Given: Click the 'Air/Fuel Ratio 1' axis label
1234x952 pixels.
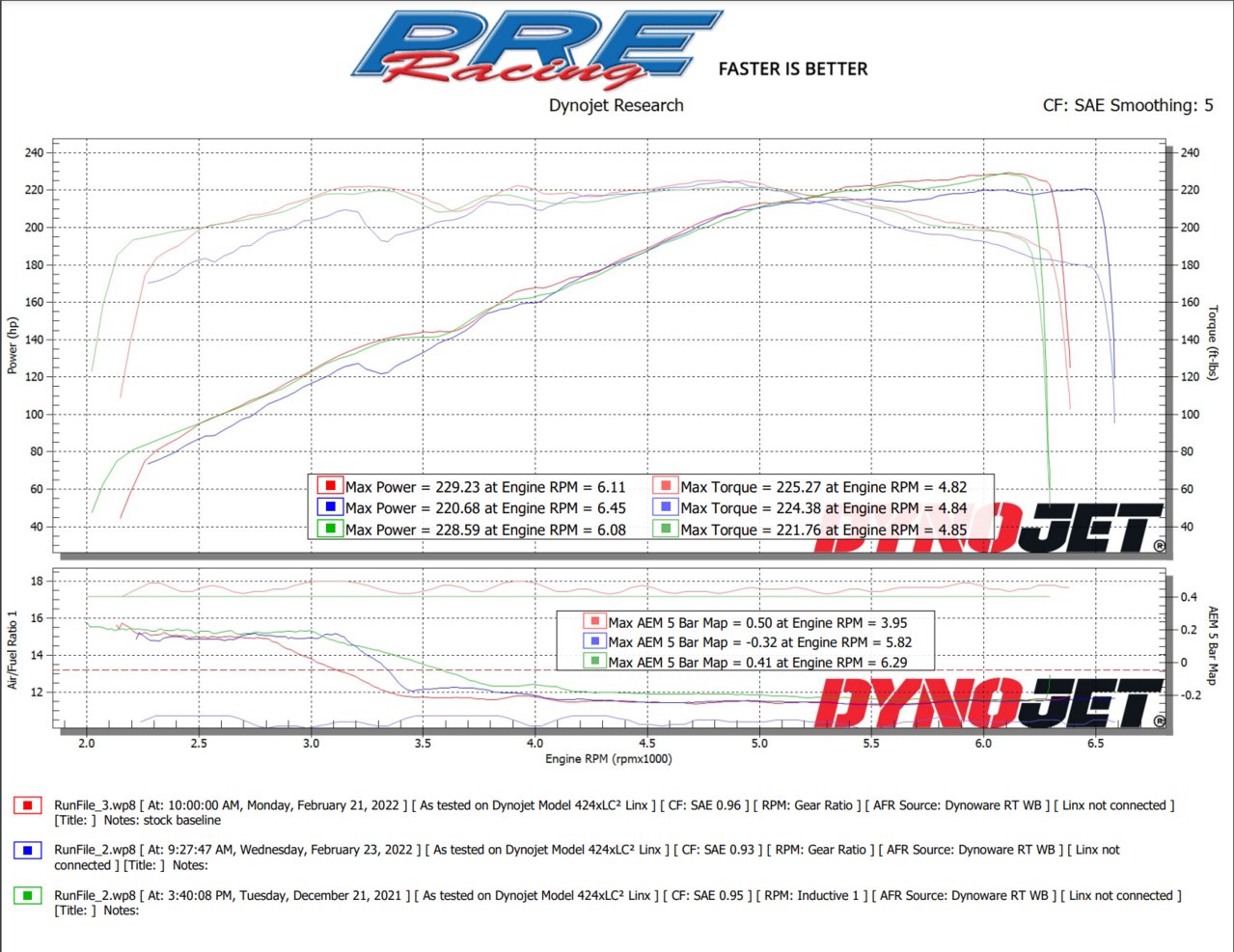Looking at the screenshot, I should [13, 650].
